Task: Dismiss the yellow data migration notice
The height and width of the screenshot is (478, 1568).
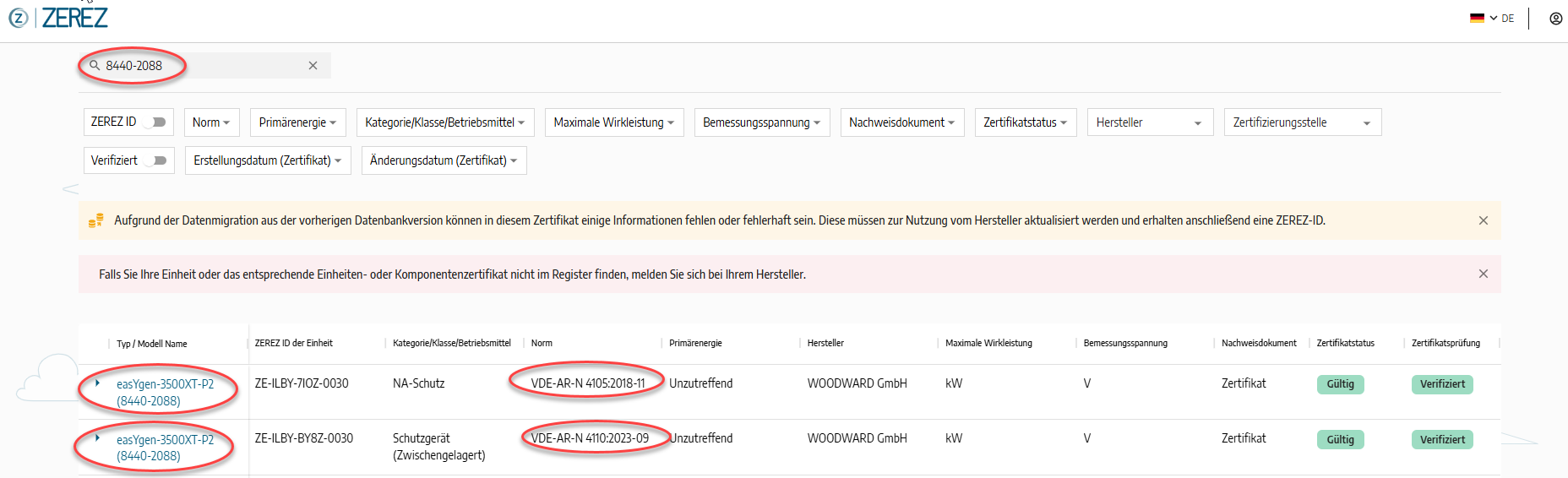Action: click(x=1483, y=220)
